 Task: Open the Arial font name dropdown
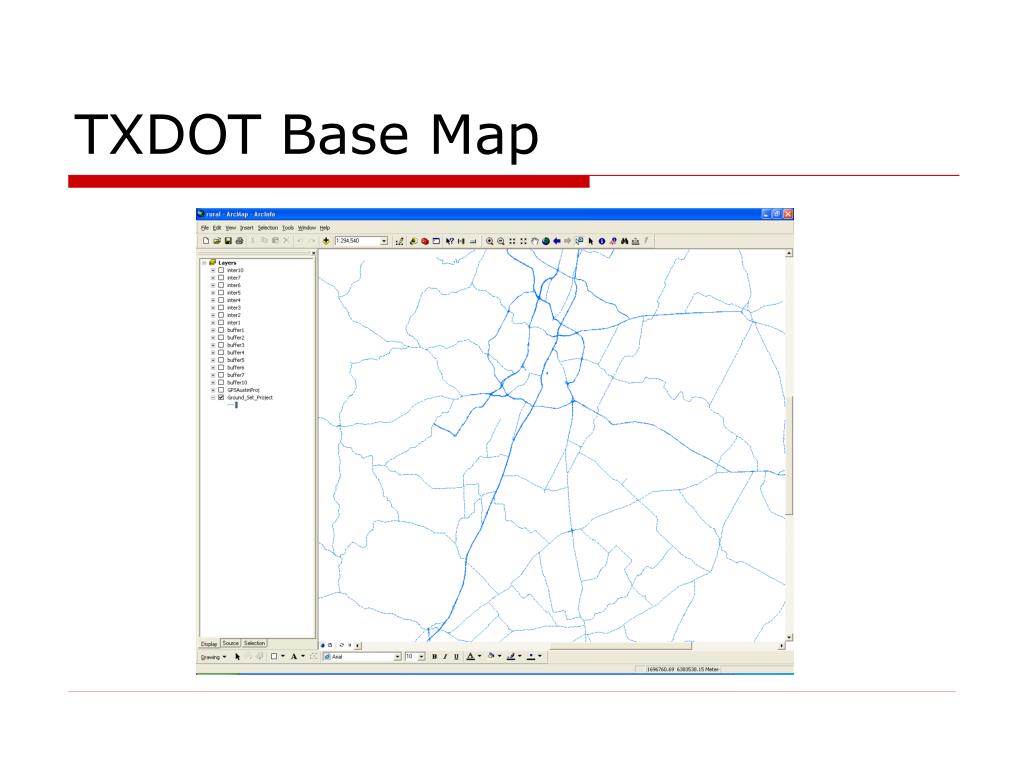(x=397, y=656)
